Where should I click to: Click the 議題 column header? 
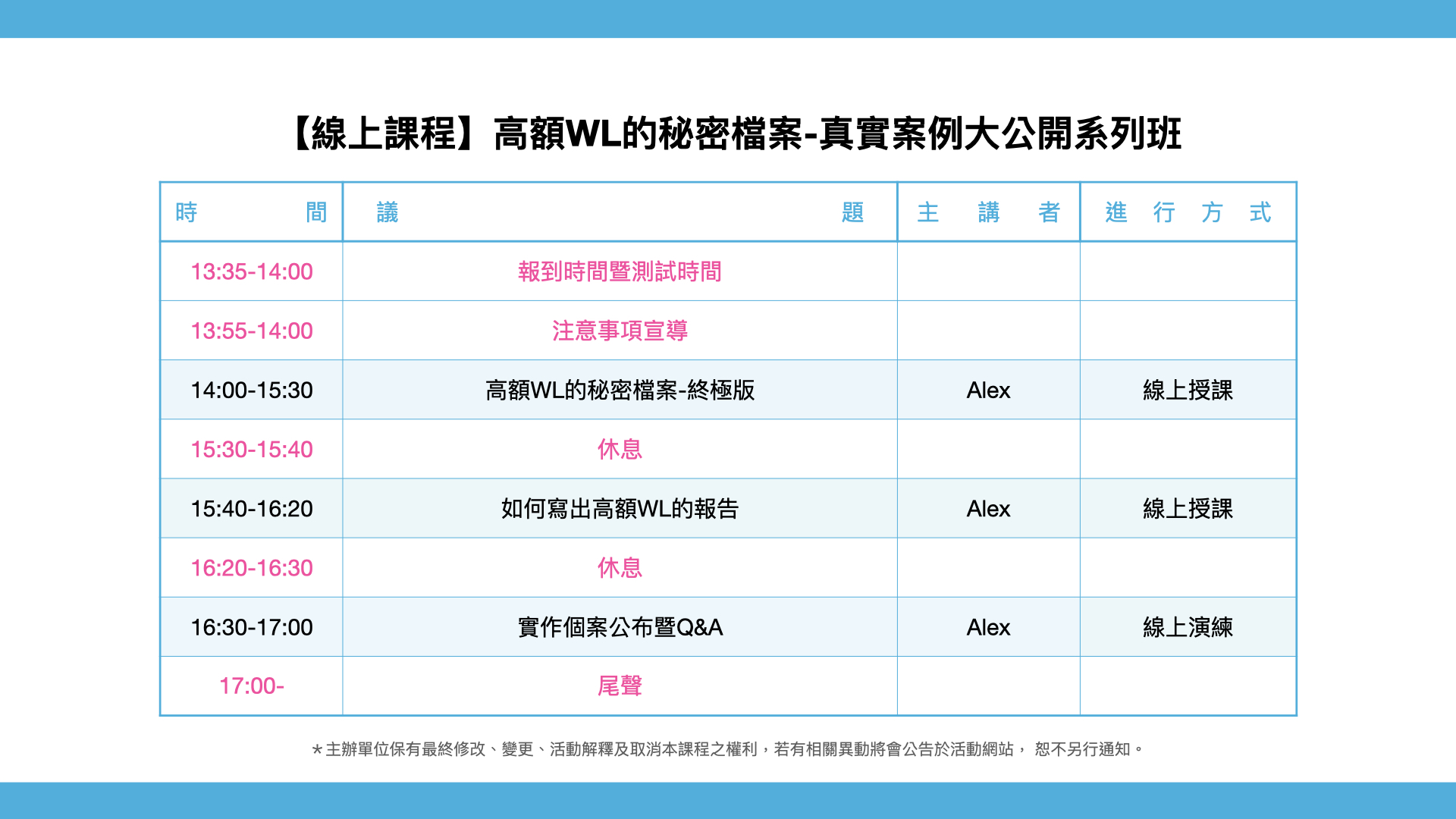click(x=620, y=212)
